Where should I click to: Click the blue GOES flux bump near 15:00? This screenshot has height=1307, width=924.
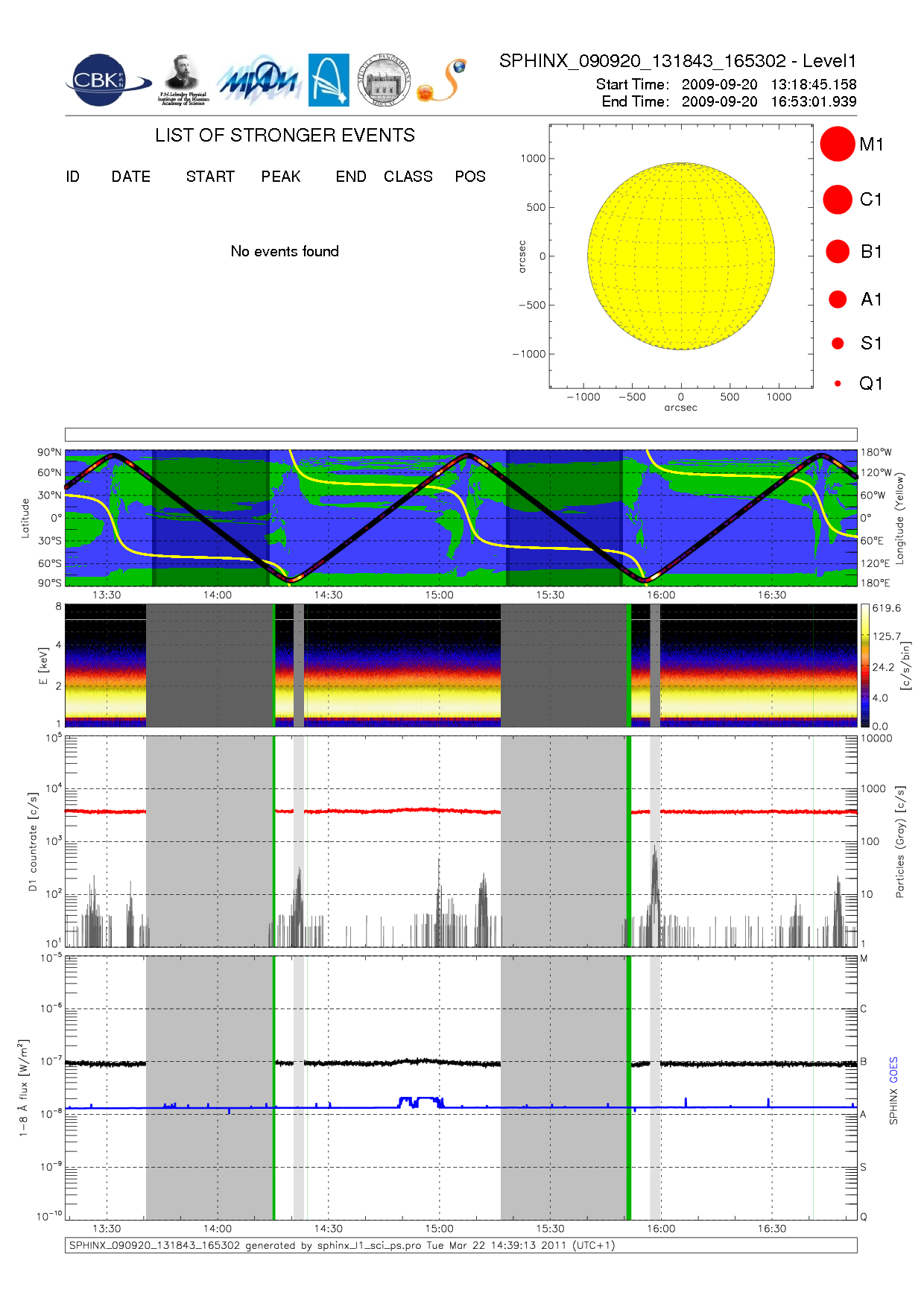pyautogui.click(x=421, y=1101)
